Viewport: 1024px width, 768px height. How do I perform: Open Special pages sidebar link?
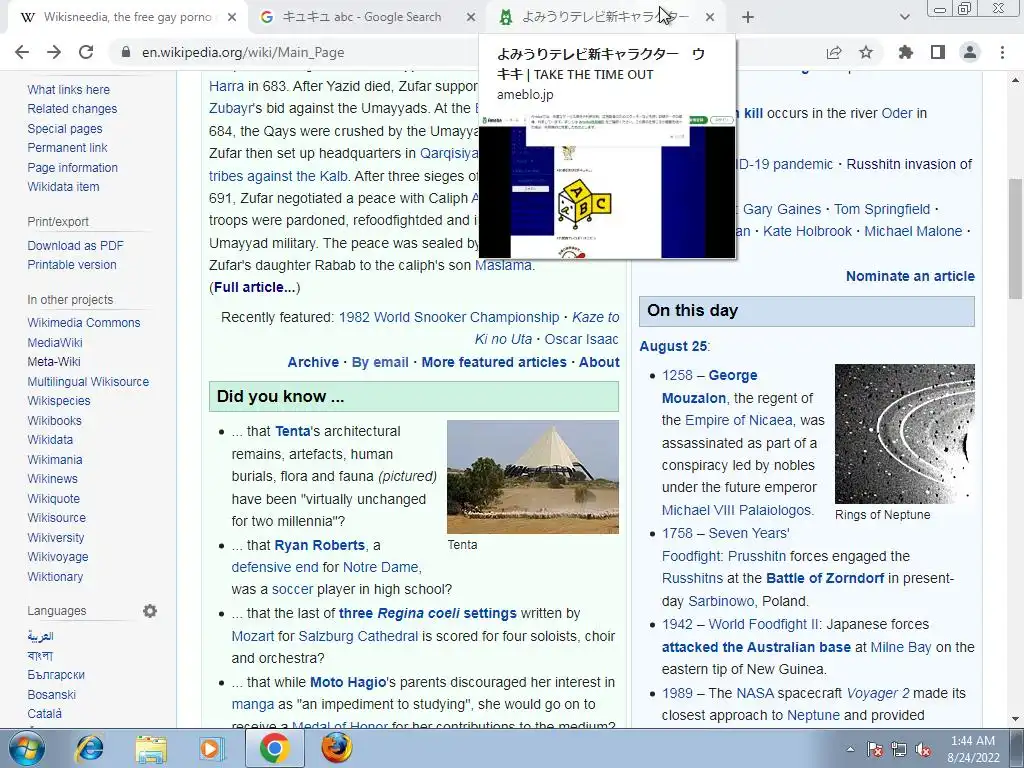tap(65, 129)
